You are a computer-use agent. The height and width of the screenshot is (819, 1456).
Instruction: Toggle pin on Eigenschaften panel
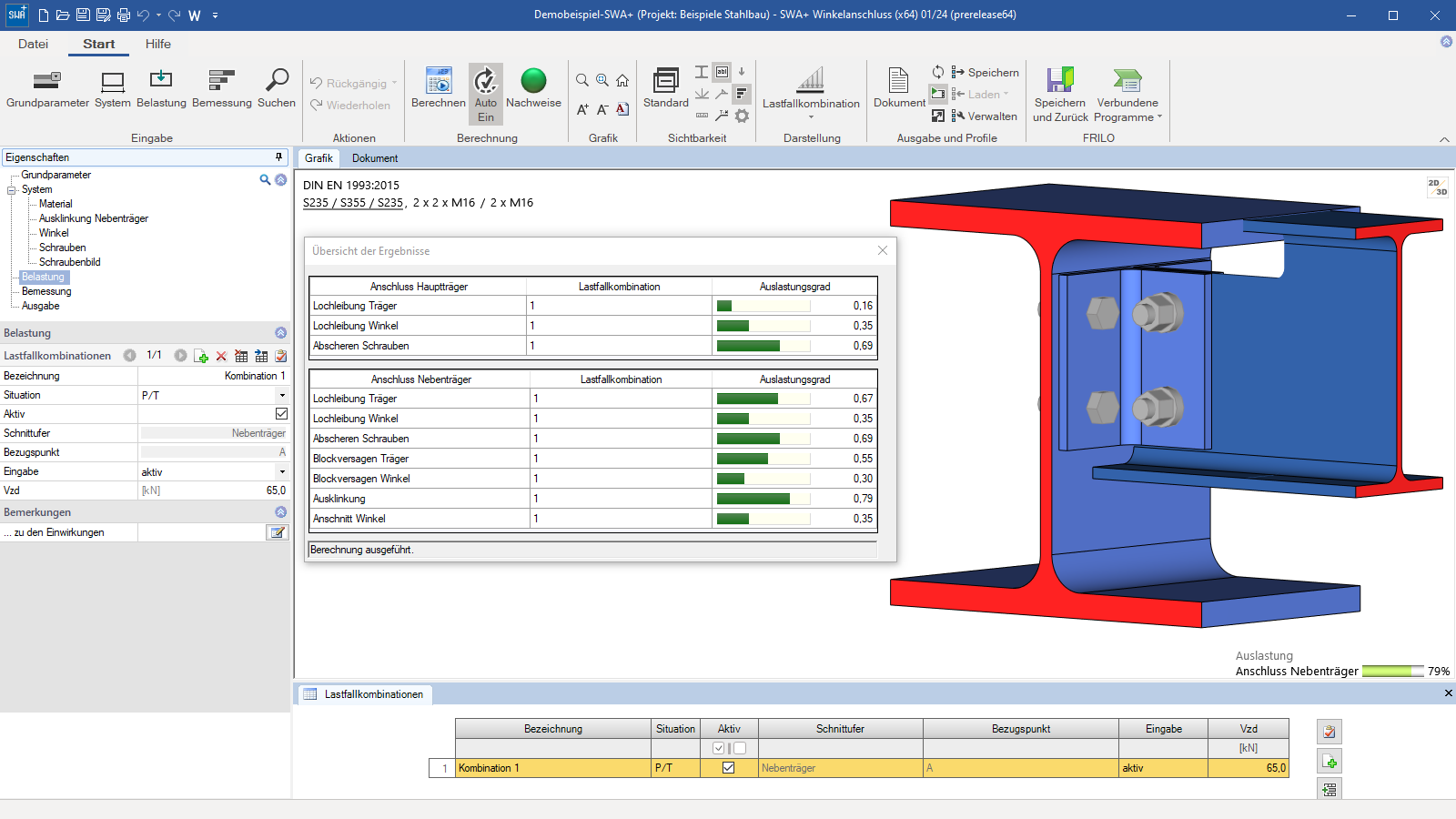coord(279,157)
